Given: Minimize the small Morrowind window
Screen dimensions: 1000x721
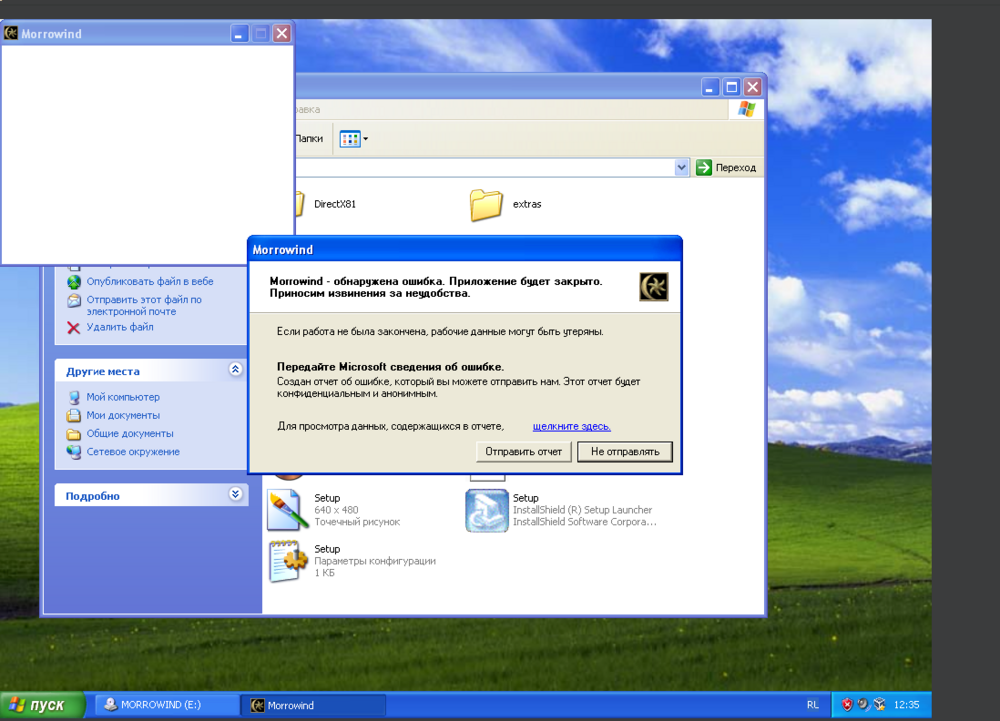Looking at the screenshot, I should (239, 33).
